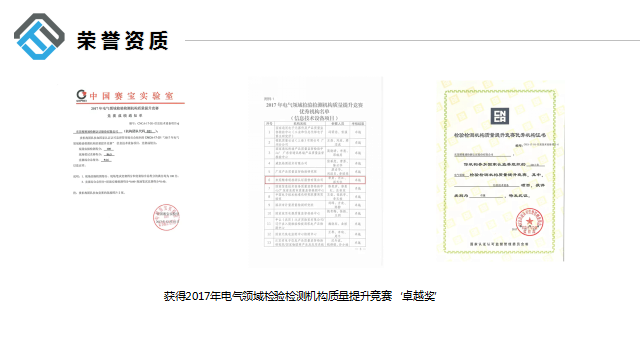Screen dimensions: 640x360
Task: Open the green-bordered CNCA certificate image
Action: [x=500, y=171]
